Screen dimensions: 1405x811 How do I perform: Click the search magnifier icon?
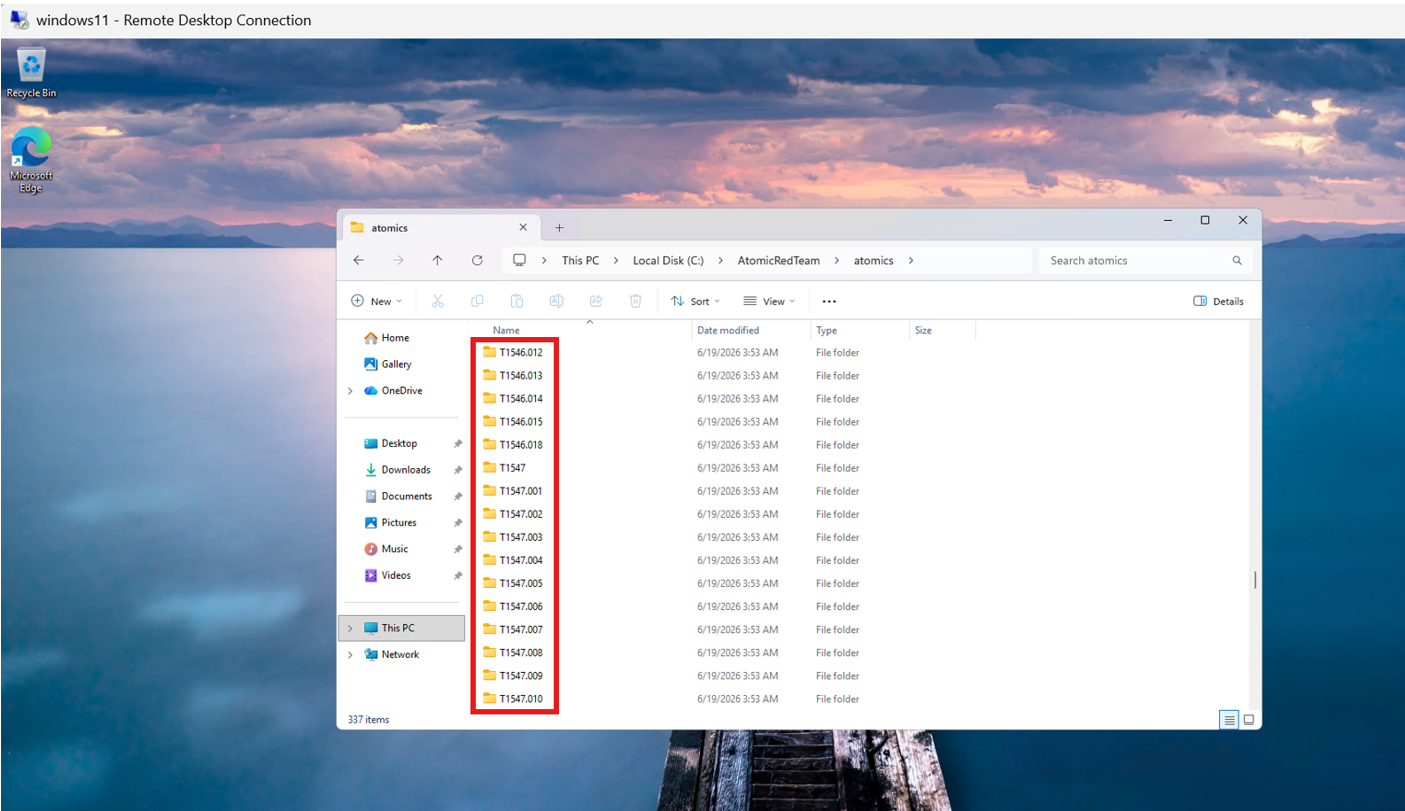click(x=1237, y=260)
